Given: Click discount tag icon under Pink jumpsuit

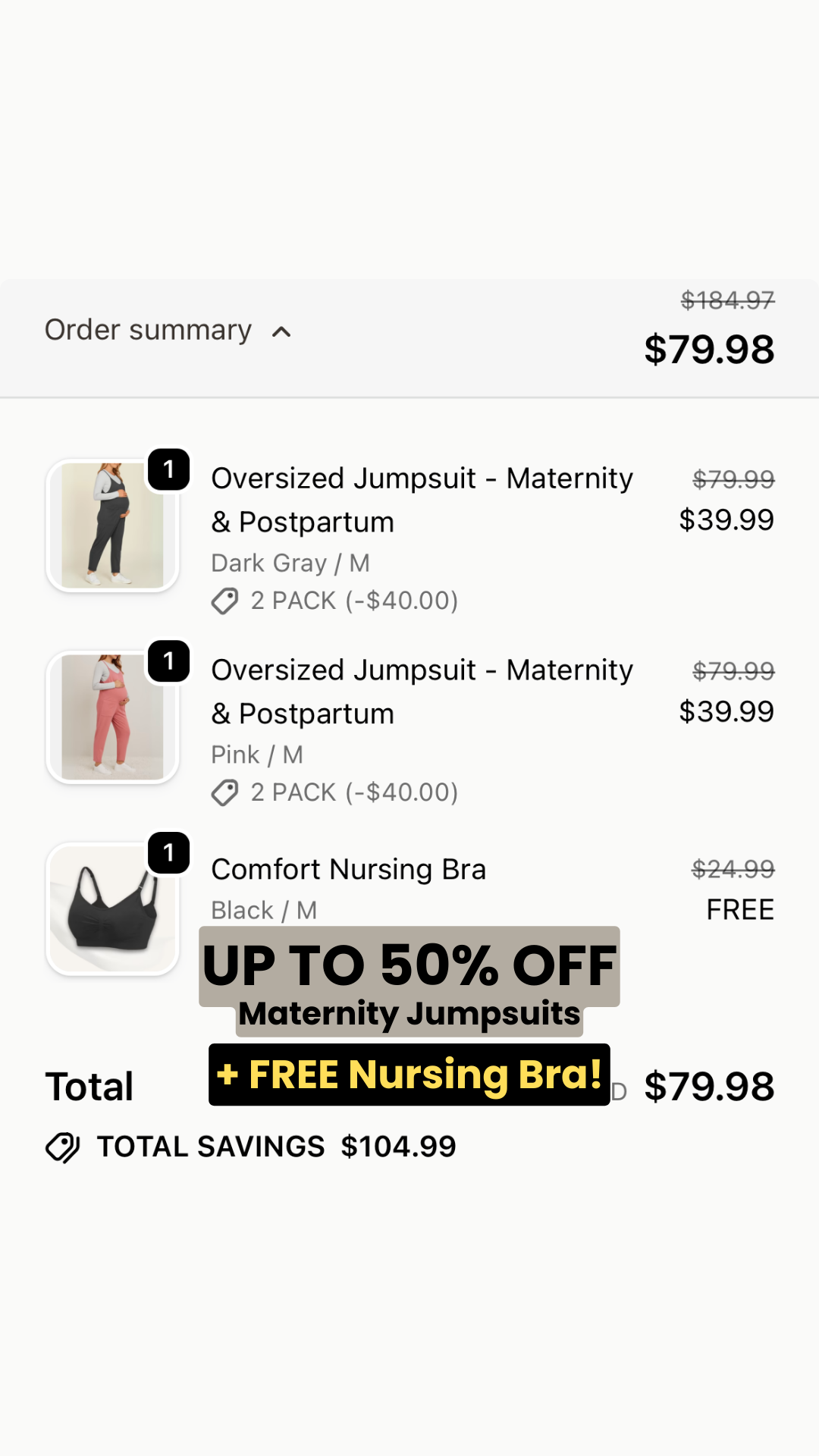Looking at the screenshot, I should coord(224,793).
